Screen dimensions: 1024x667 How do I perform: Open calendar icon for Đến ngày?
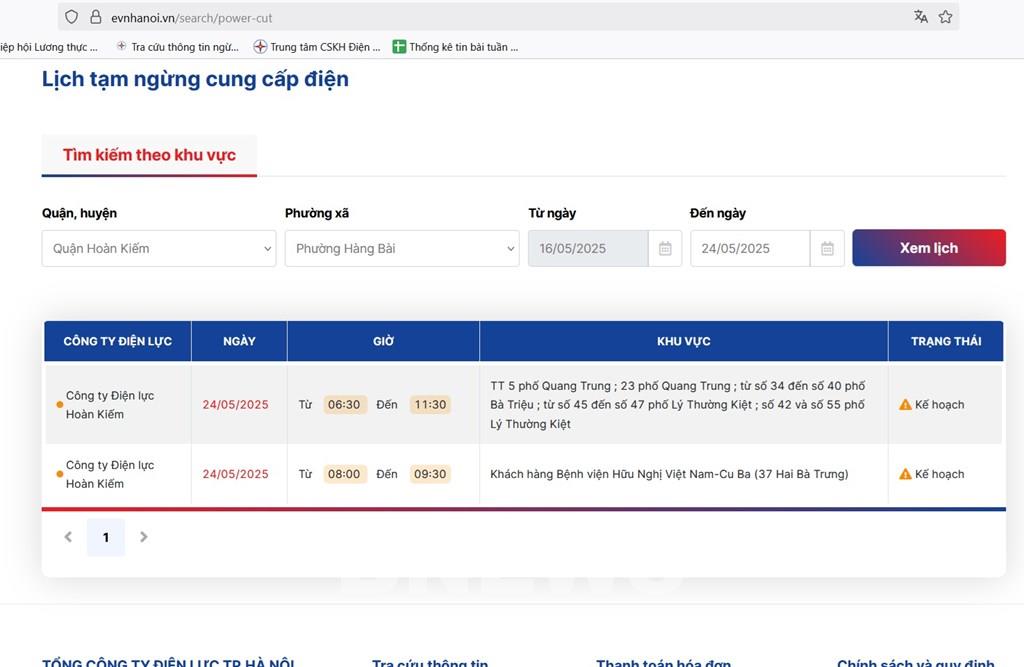click(x=827, y=249)
